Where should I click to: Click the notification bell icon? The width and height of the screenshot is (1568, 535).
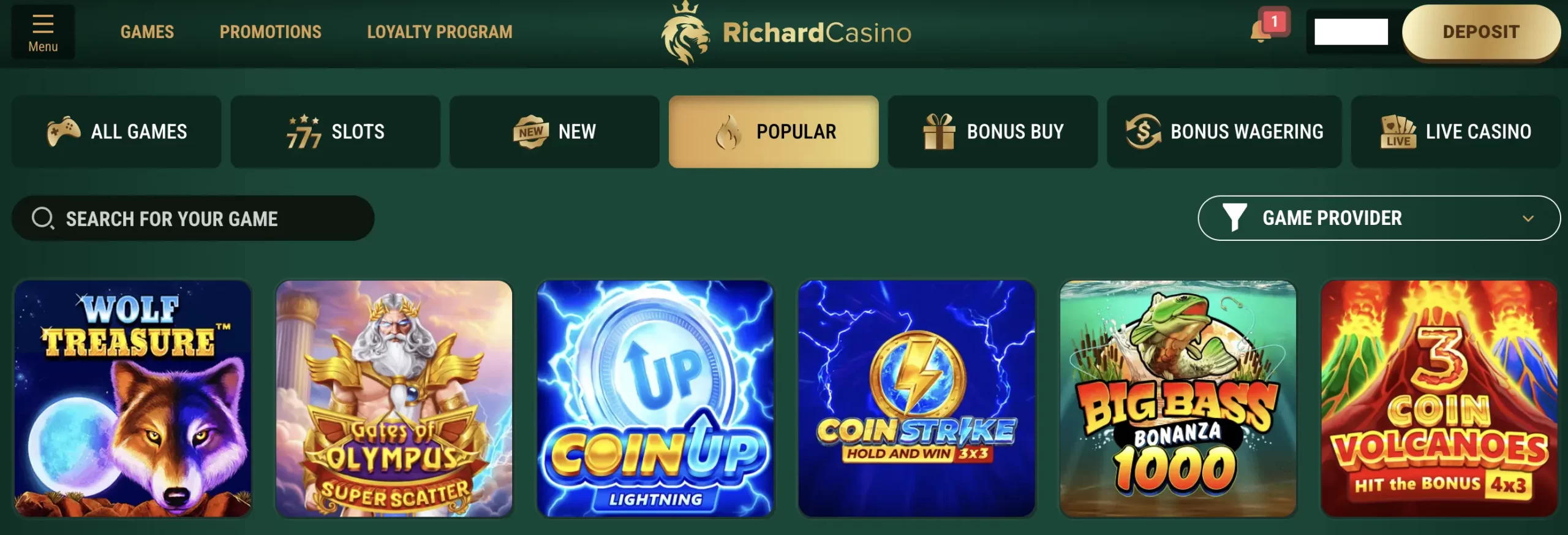click(1262, 32)
